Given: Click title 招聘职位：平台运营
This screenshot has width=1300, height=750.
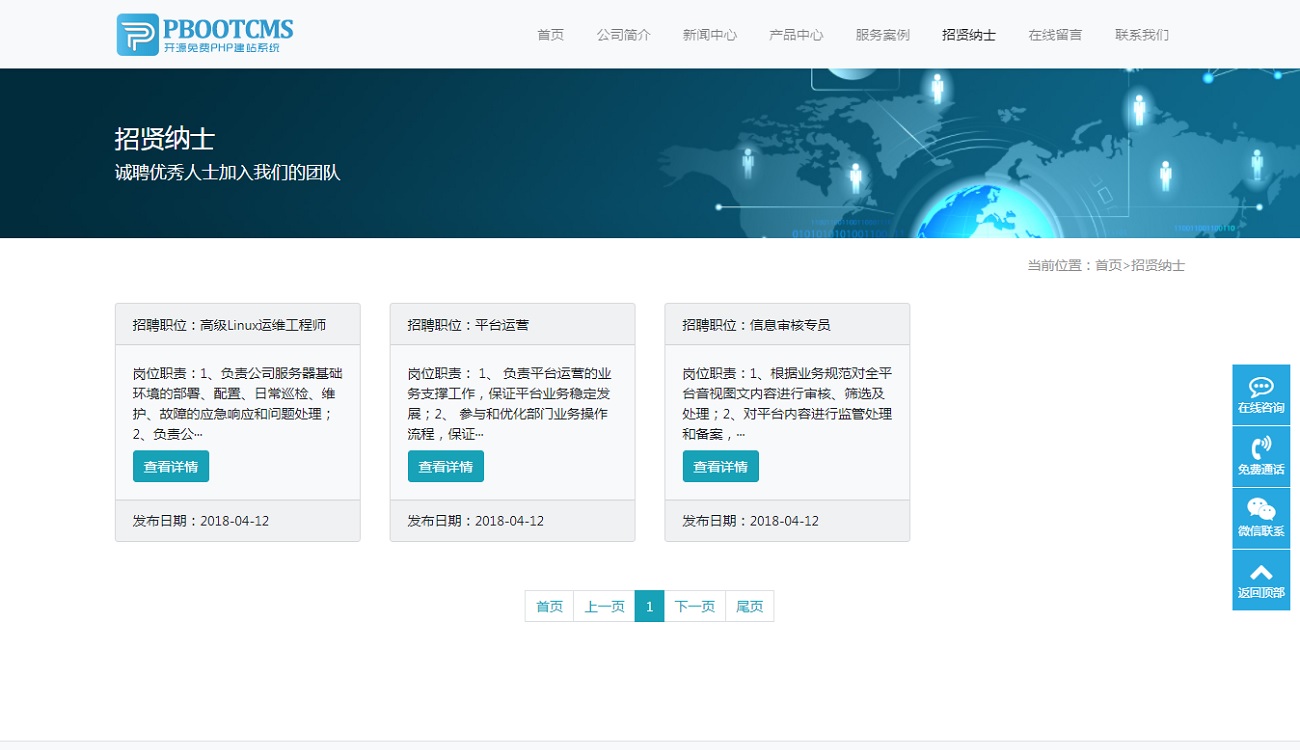Looking at the screenshot, I should click(468, 325).
